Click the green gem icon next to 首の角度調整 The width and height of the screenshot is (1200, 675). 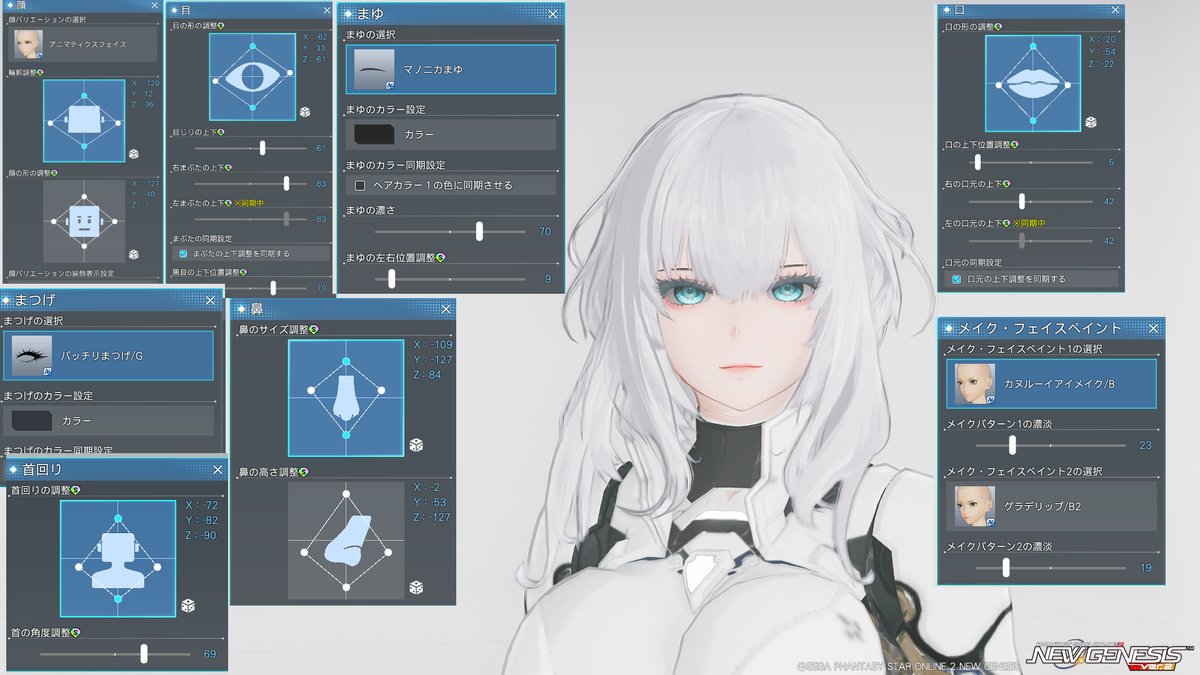click(x=75, y=632)
